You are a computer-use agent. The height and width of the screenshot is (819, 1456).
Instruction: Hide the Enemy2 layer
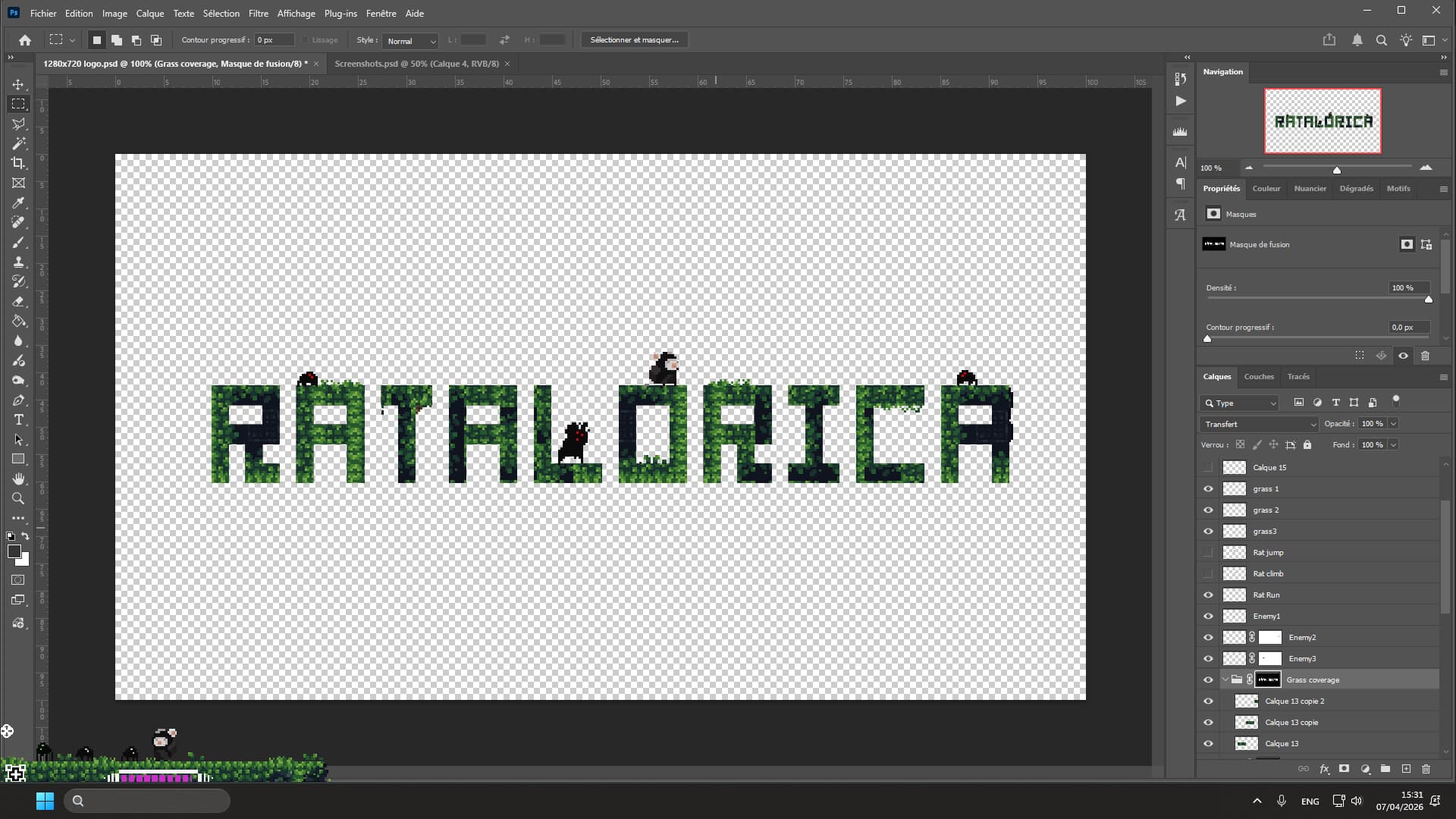click(x=1208, y=638)
